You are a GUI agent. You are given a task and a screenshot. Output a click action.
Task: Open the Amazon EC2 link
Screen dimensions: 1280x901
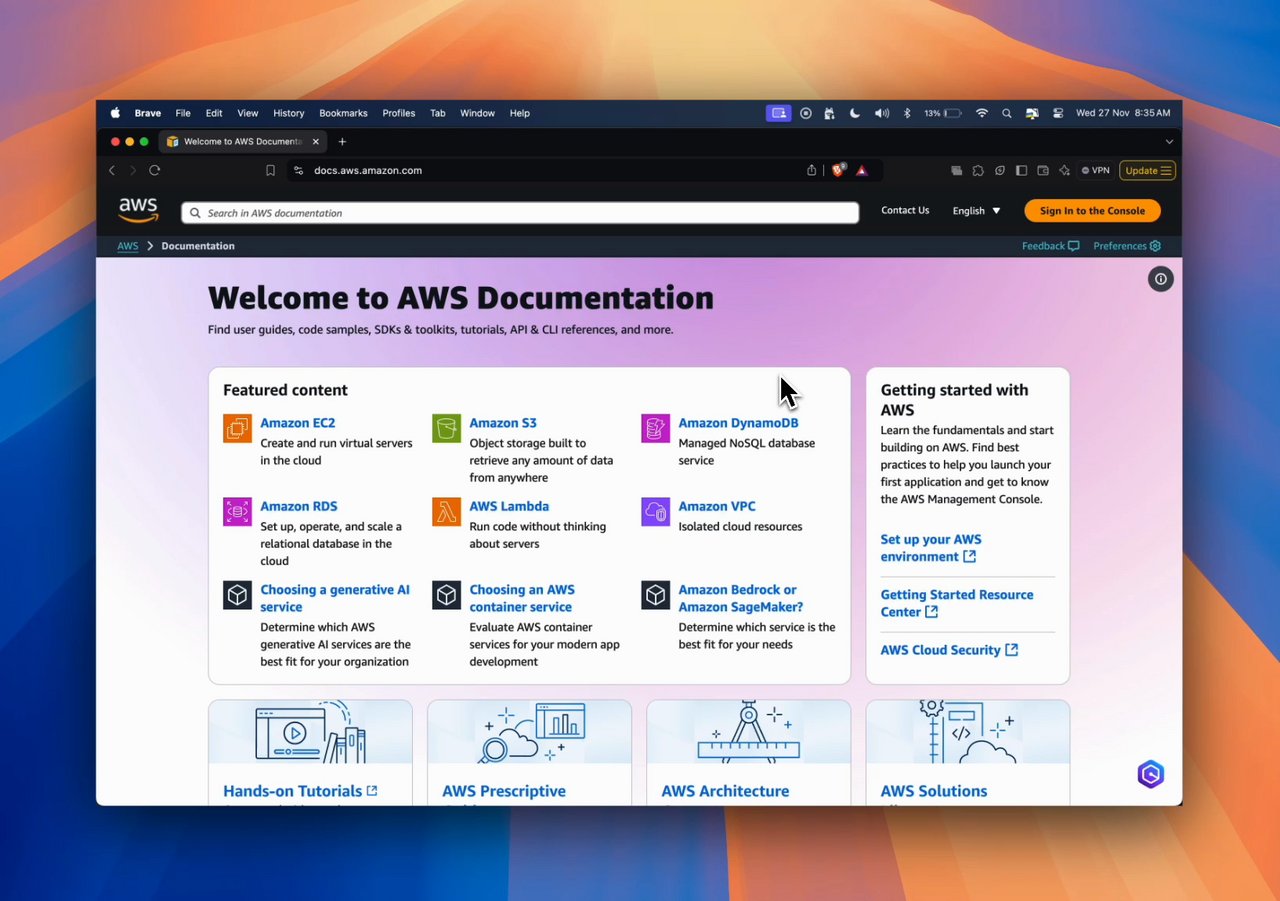coord(298,423)
